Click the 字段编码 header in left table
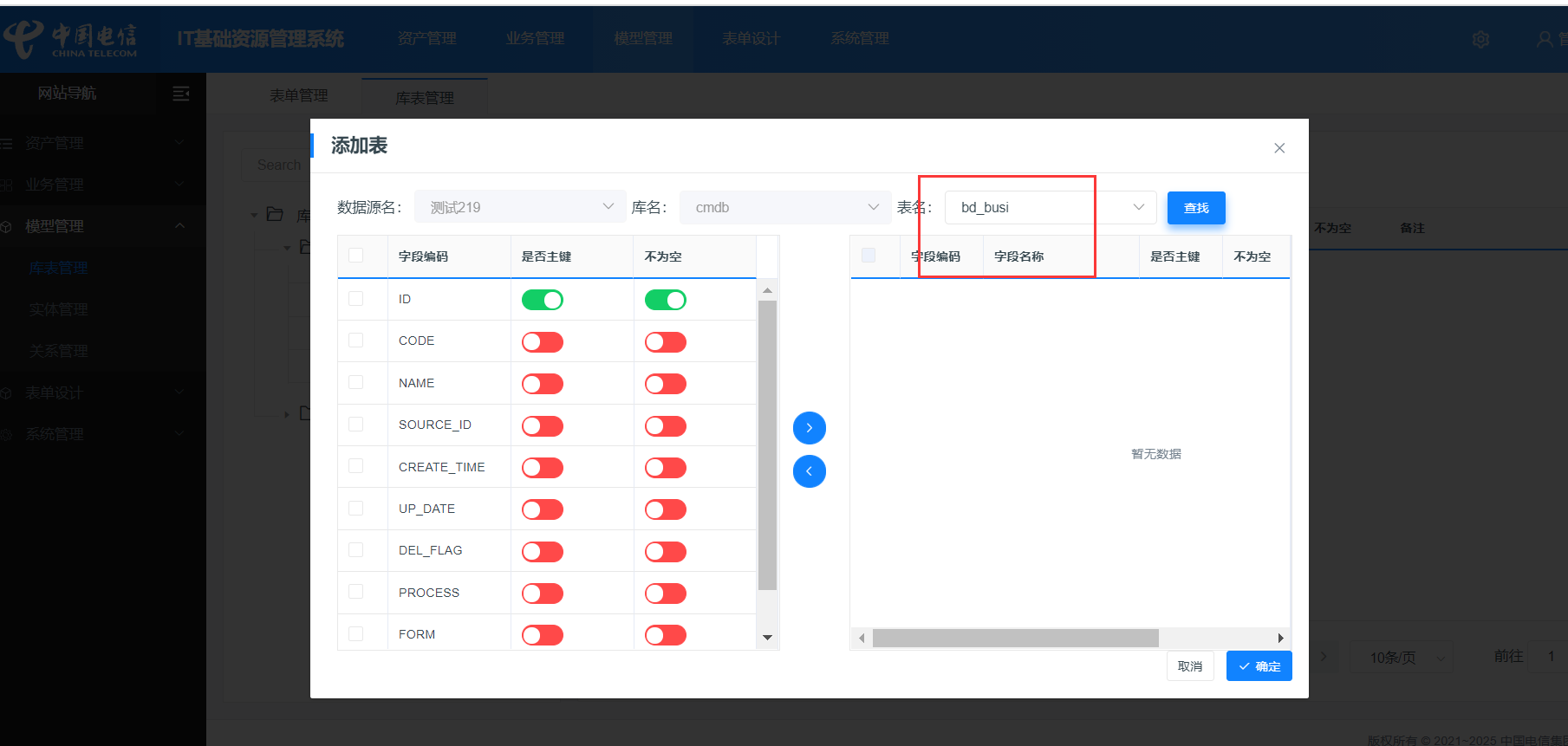Screen dimensions: 1568x746 (x=423, y=256)
